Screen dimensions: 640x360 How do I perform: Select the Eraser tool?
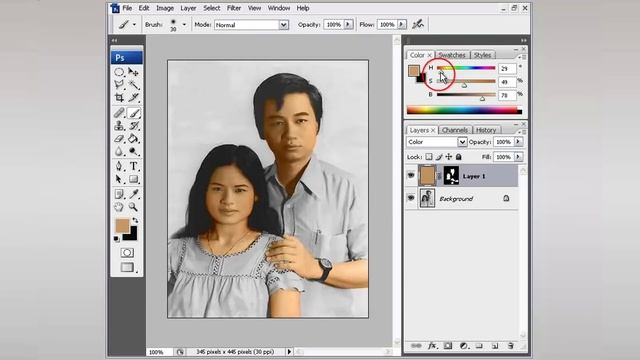coord(119,139)
